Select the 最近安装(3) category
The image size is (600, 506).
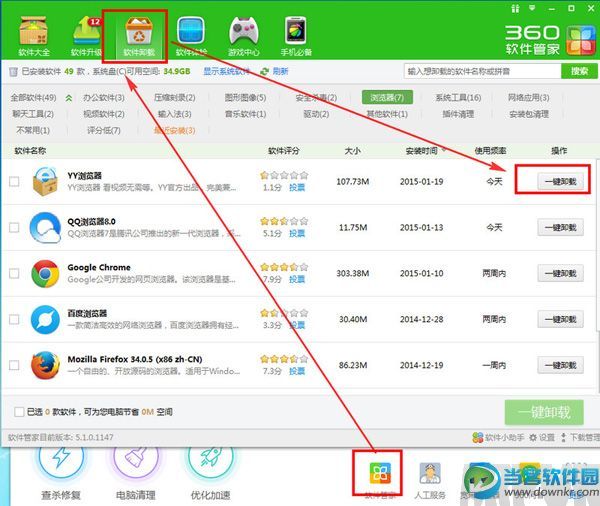click(174, 131)
